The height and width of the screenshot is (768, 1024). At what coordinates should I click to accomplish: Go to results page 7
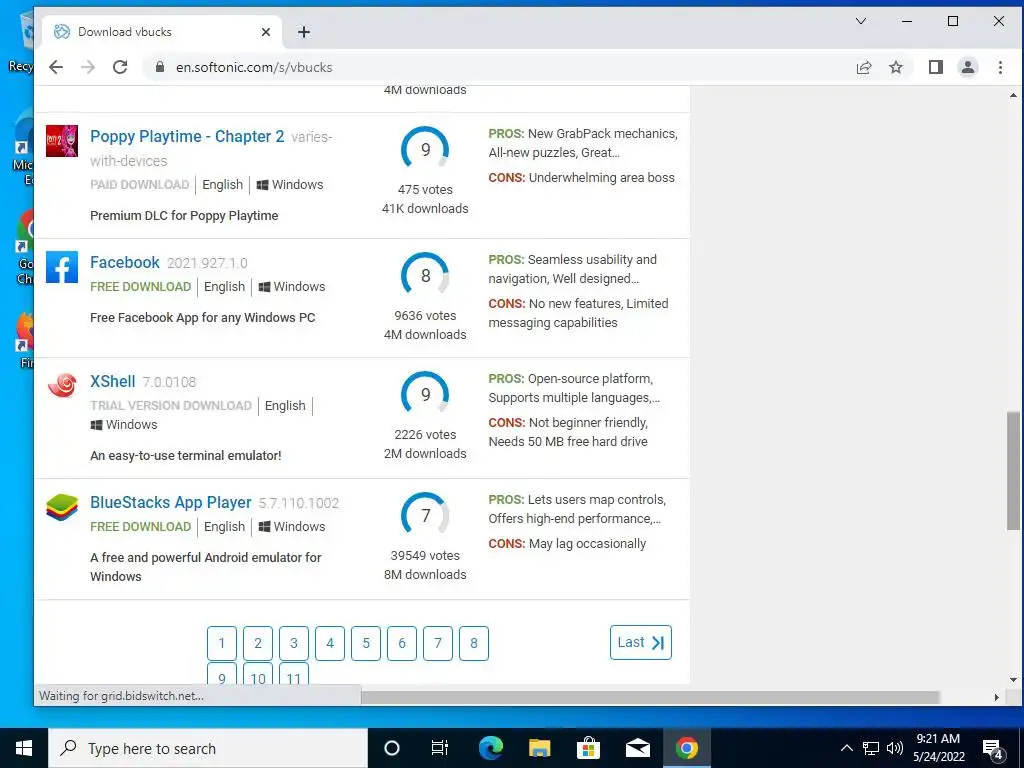tap(438, 643)
